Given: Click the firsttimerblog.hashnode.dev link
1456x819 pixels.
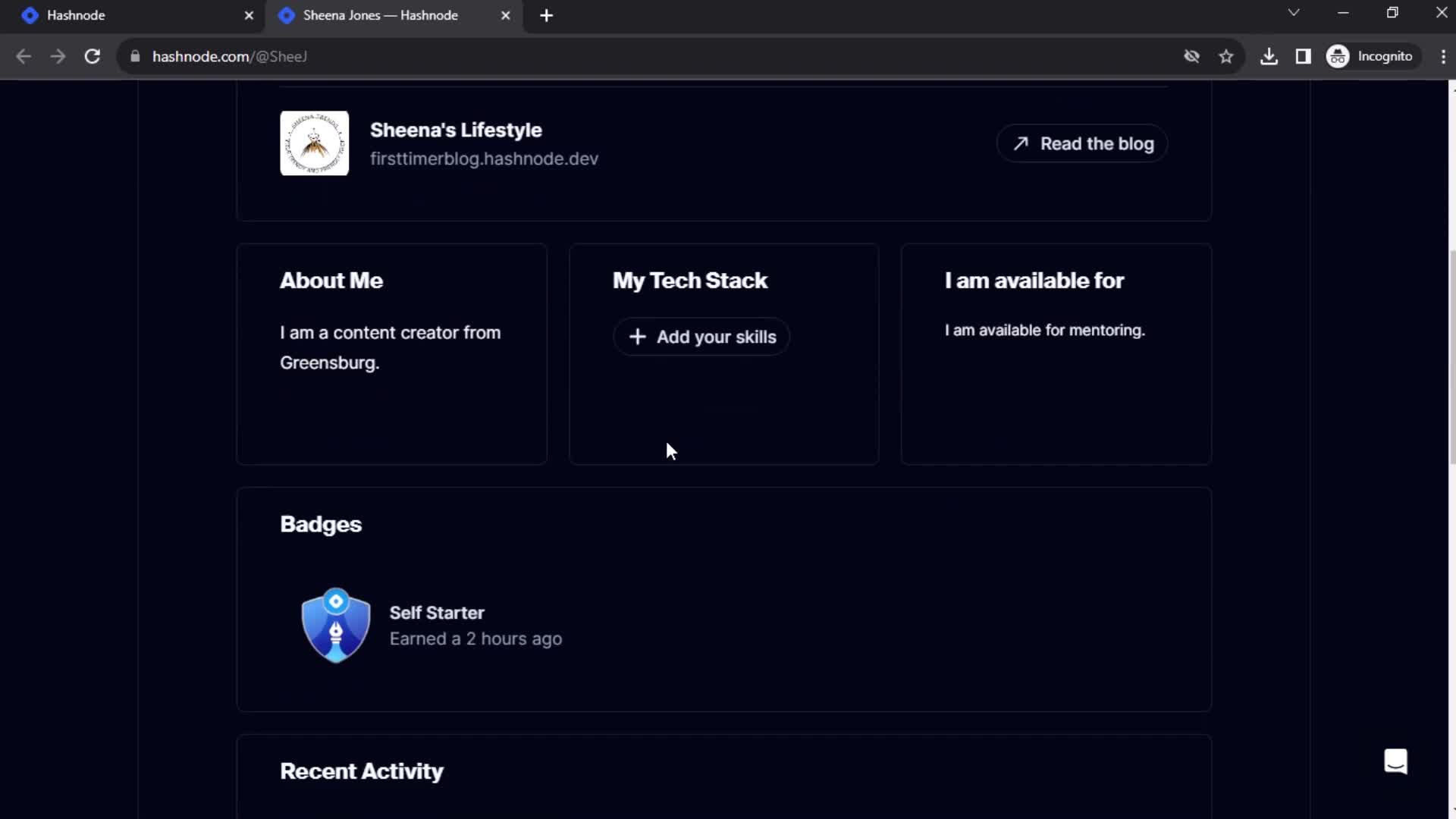Looking at the screenshot, I should point(483,158).
